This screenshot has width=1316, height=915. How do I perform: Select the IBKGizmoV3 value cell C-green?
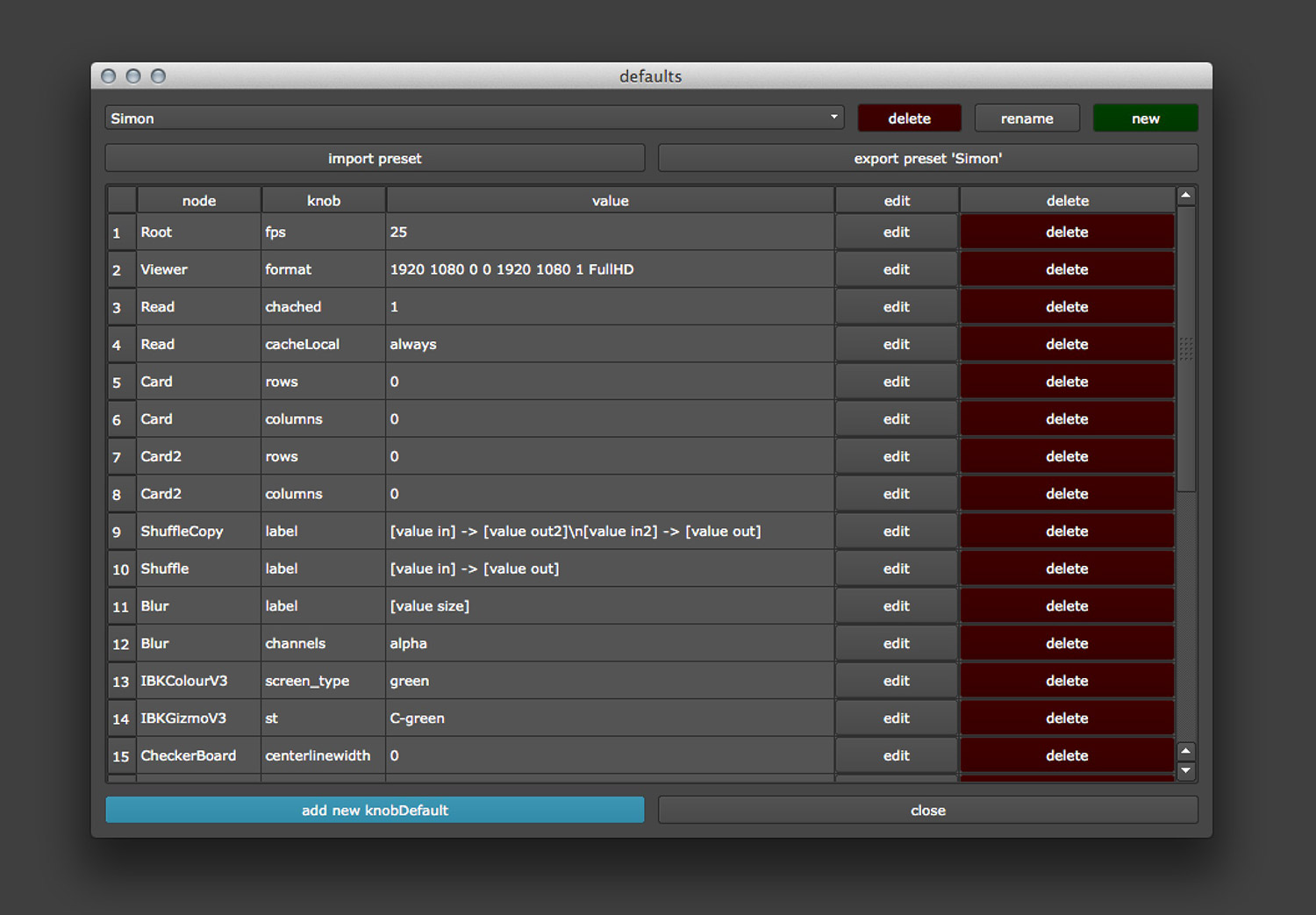click(609, 718)
